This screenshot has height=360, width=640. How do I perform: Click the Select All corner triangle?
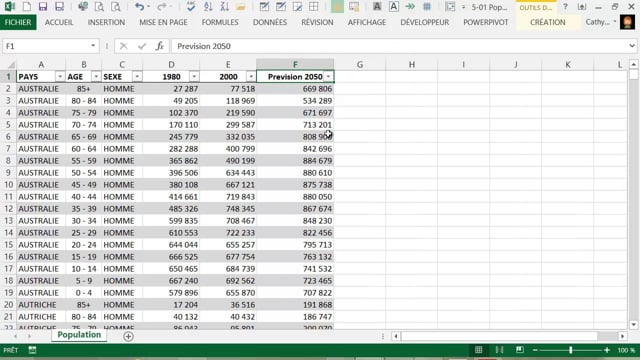[x=11, y=64]
